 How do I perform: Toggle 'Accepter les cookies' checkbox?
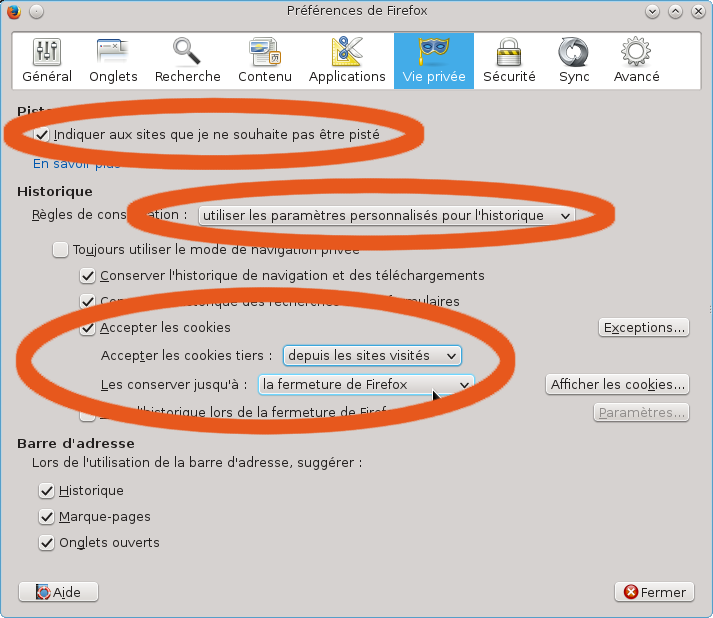pyautogui.click(x=87, y=328)
